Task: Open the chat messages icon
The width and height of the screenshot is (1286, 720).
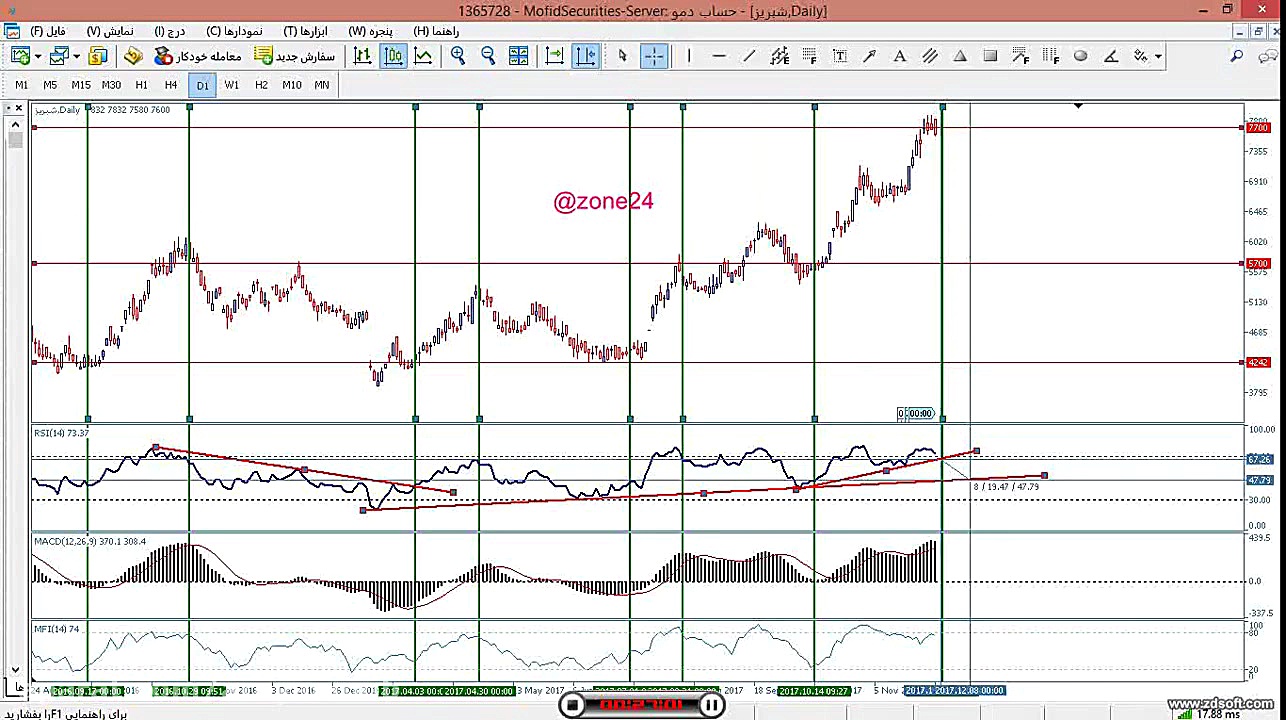Action: (1267, 56)
